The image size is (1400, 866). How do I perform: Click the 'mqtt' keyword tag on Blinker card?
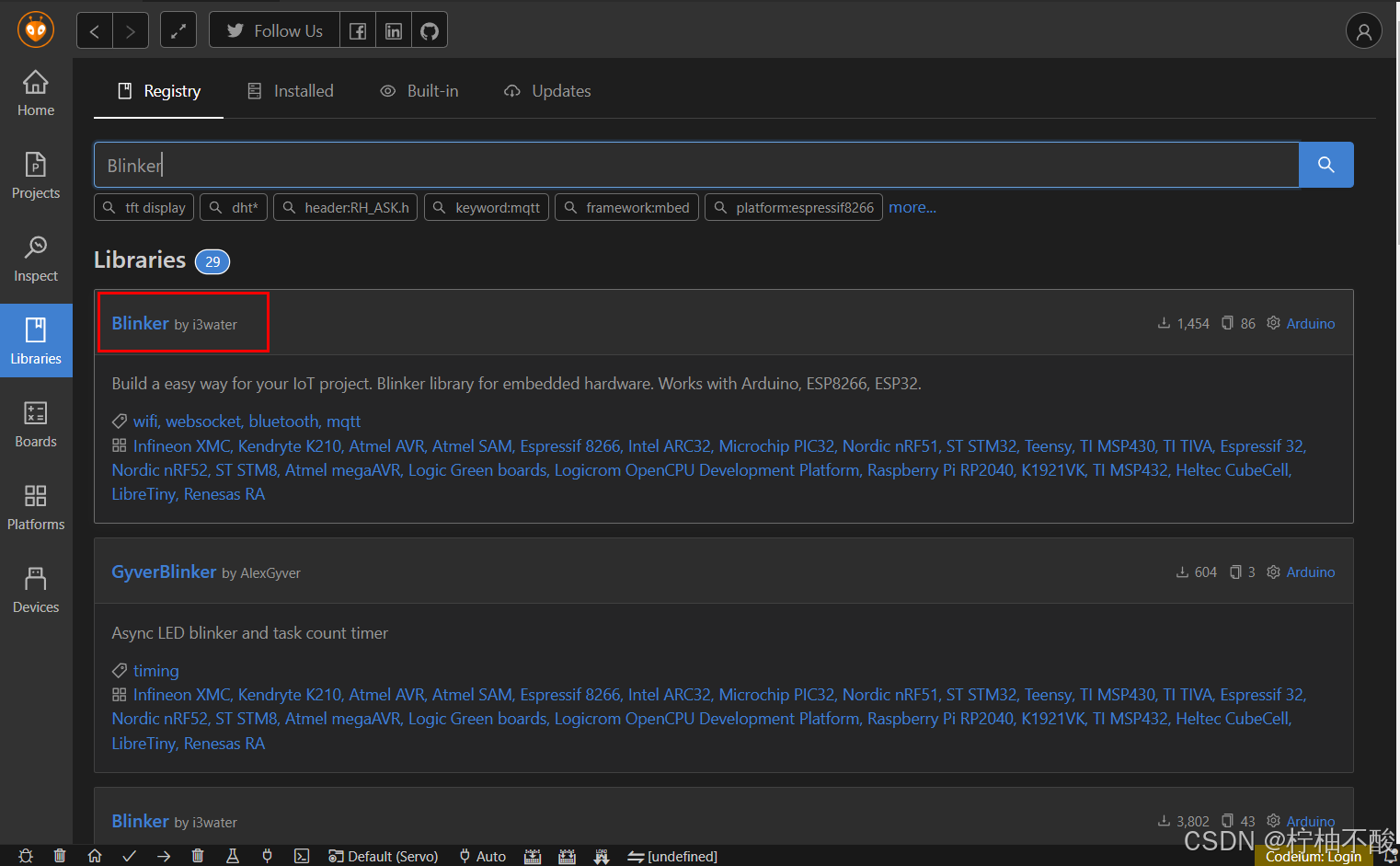[344, 421]
